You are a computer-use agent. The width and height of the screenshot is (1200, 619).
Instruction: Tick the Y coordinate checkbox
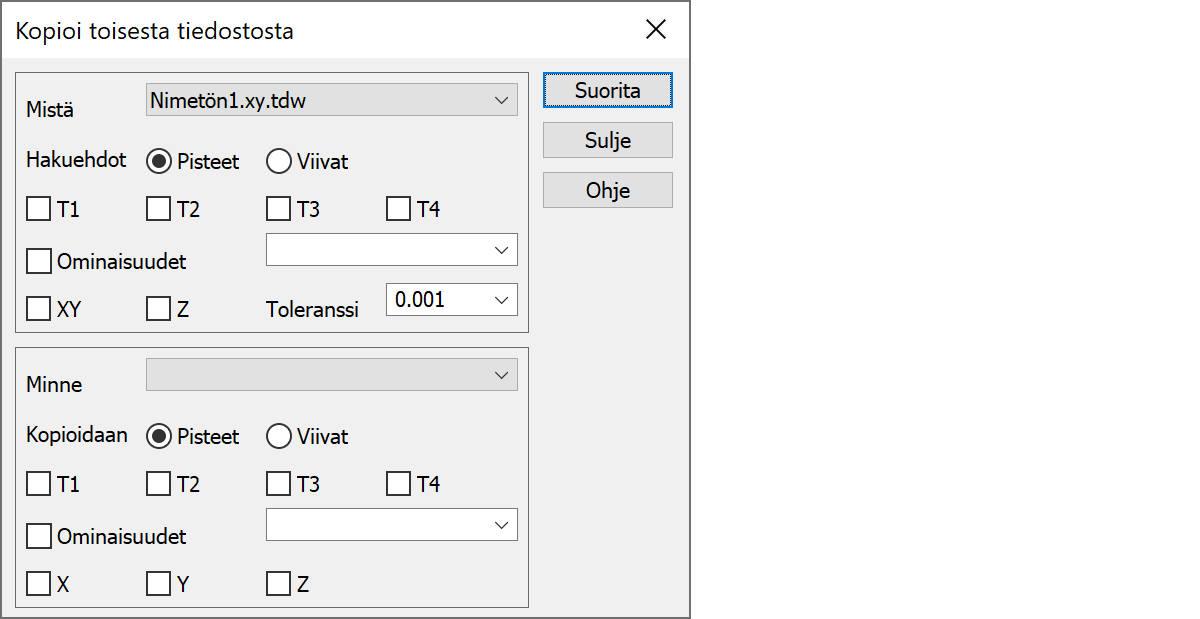click(x=159, y=584)
